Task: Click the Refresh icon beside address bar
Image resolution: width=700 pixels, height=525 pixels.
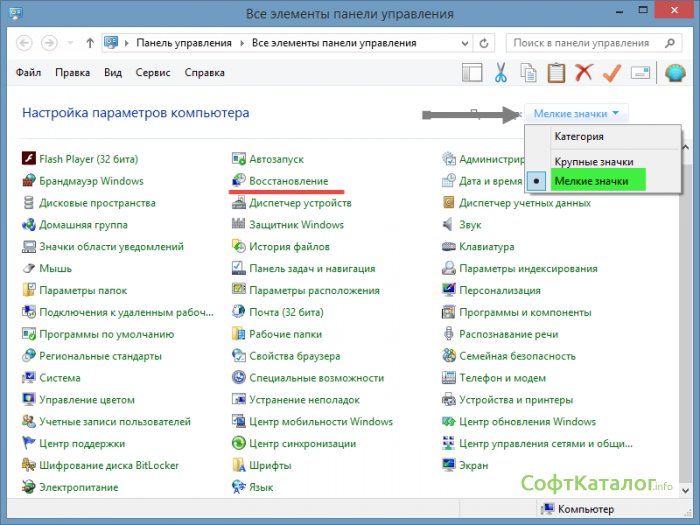Action: [x=484, y=44]
